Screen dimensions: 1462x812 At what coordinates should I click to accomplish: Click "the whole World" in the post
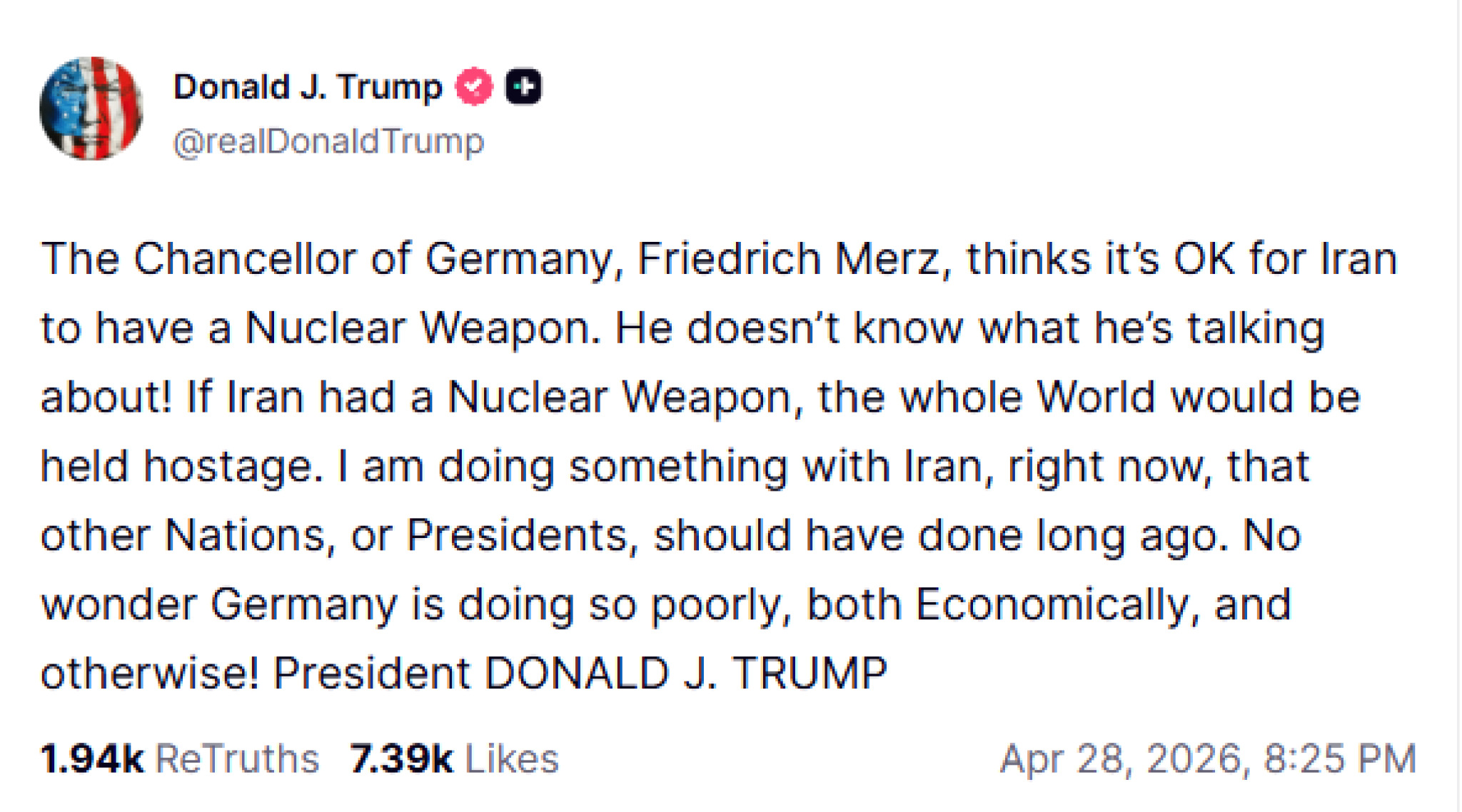click(986, 397)
